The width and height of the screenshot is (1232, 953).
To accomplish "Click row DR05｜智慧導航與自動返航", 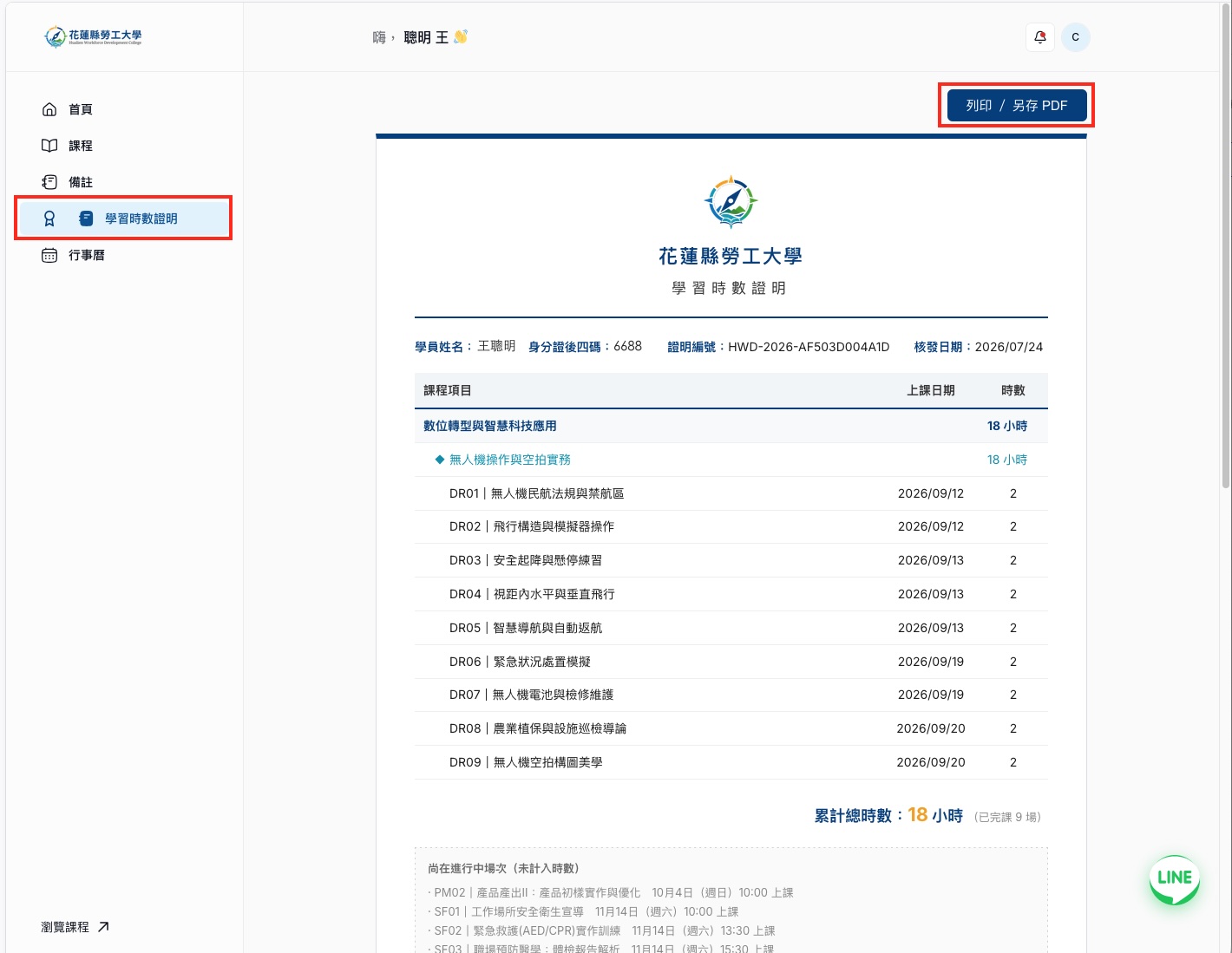I will 731,628.
